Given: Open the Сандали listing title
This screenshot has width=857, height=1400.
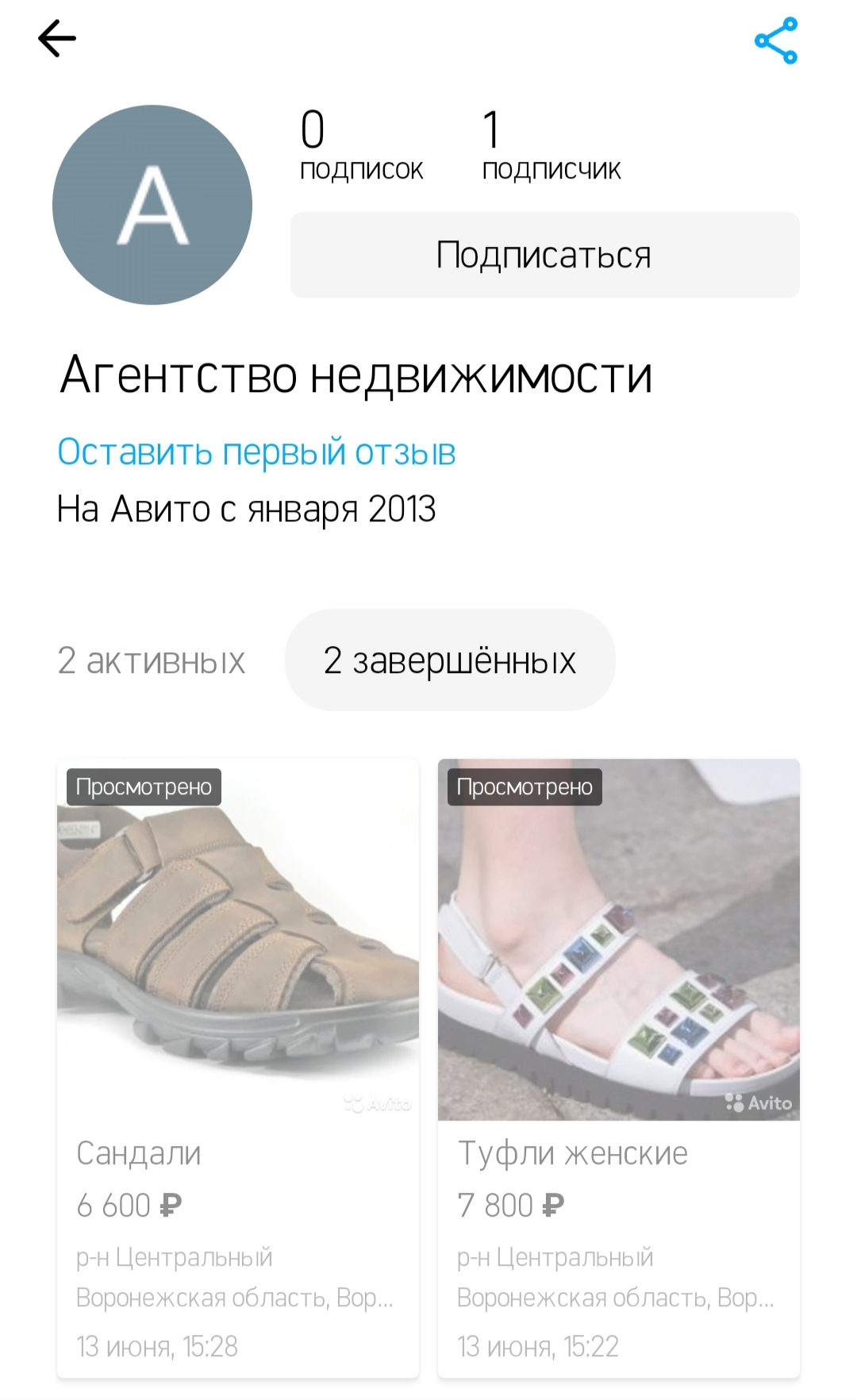Looking at the screenshot, I should (139, 1153).
